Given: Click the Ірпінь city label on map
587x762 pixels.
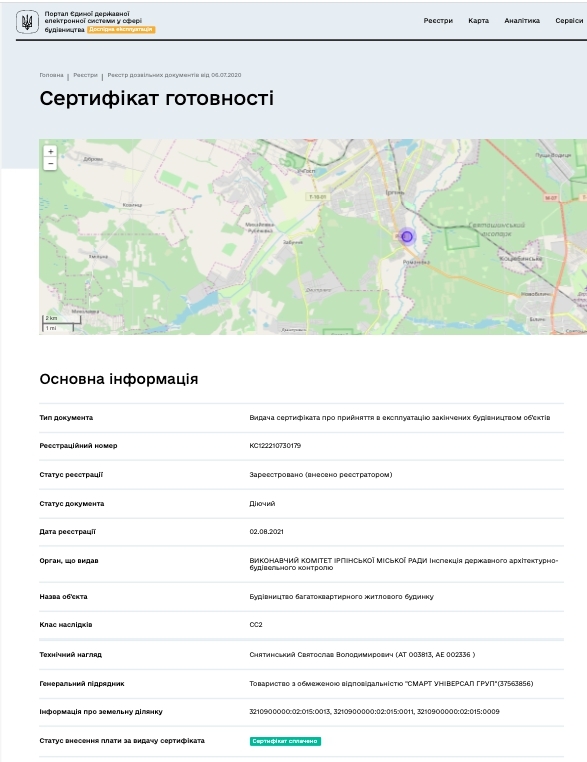Looking at the screenshot, I should (x=395, y=193).
